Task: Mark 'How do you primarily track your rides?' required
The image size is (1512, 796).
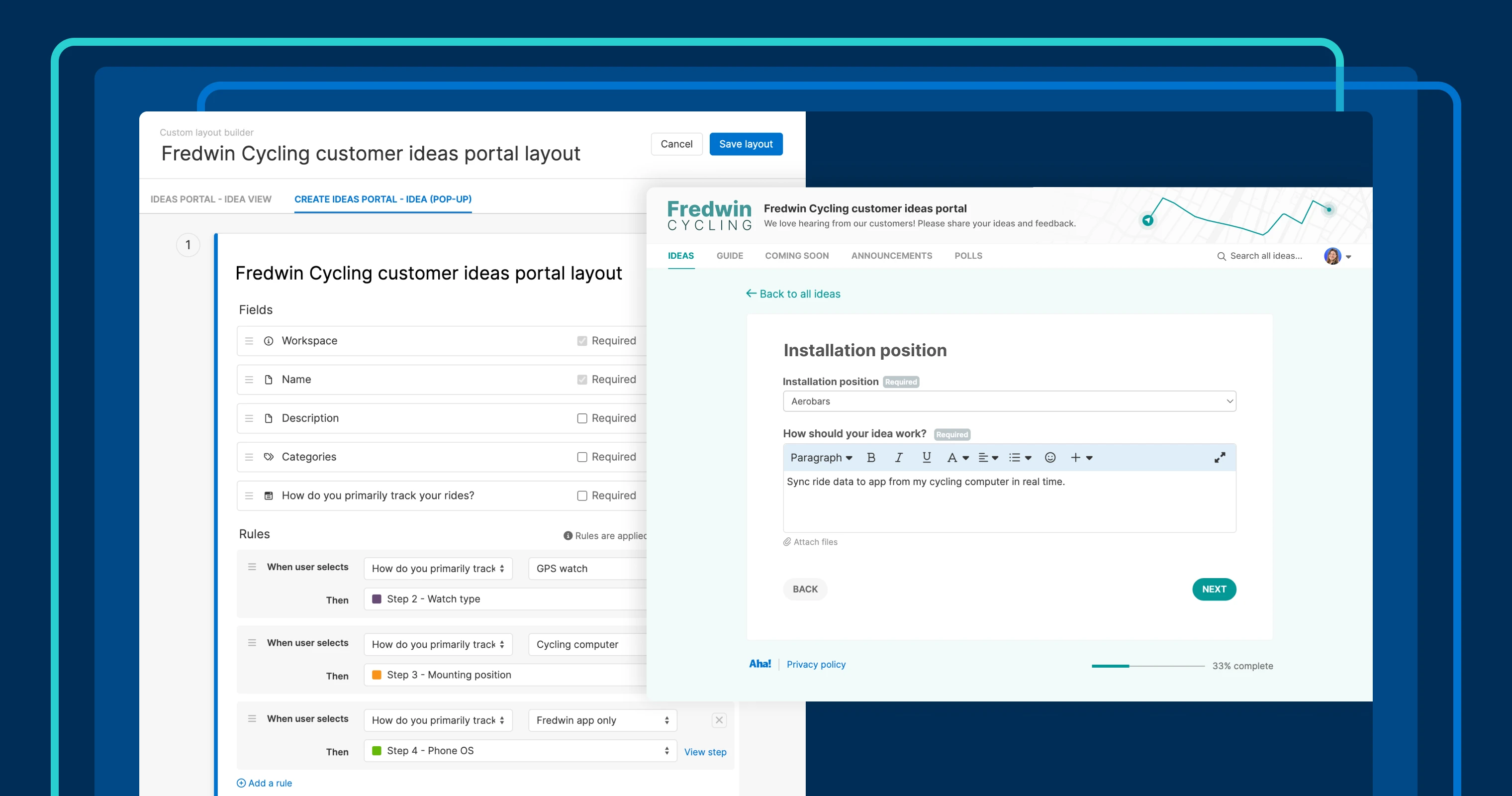Action: tap(582, 496)
